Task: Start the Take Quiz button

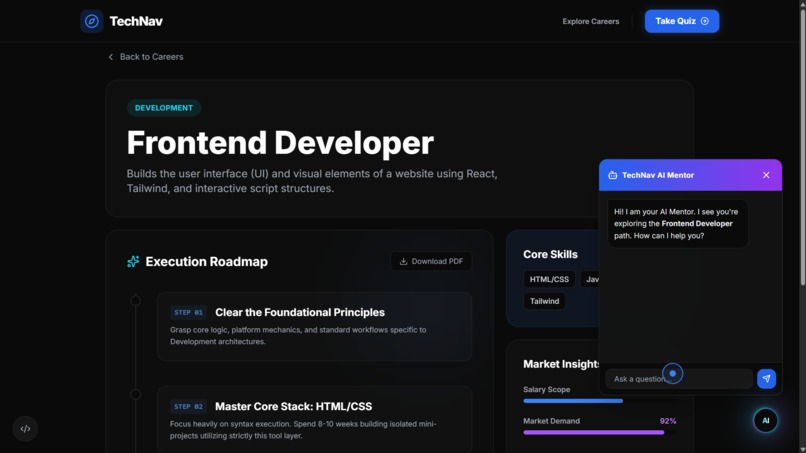Action: 682,21
